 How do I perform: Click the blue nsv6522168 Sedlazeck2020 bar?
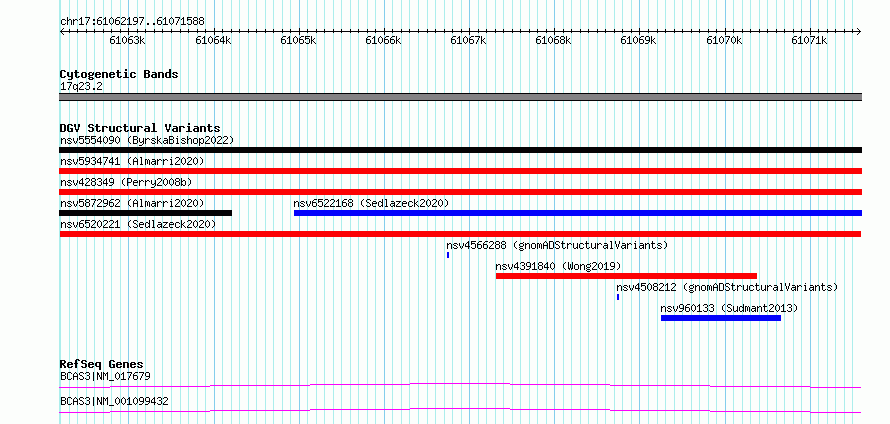pyautogui.click(x=578, y=213)
